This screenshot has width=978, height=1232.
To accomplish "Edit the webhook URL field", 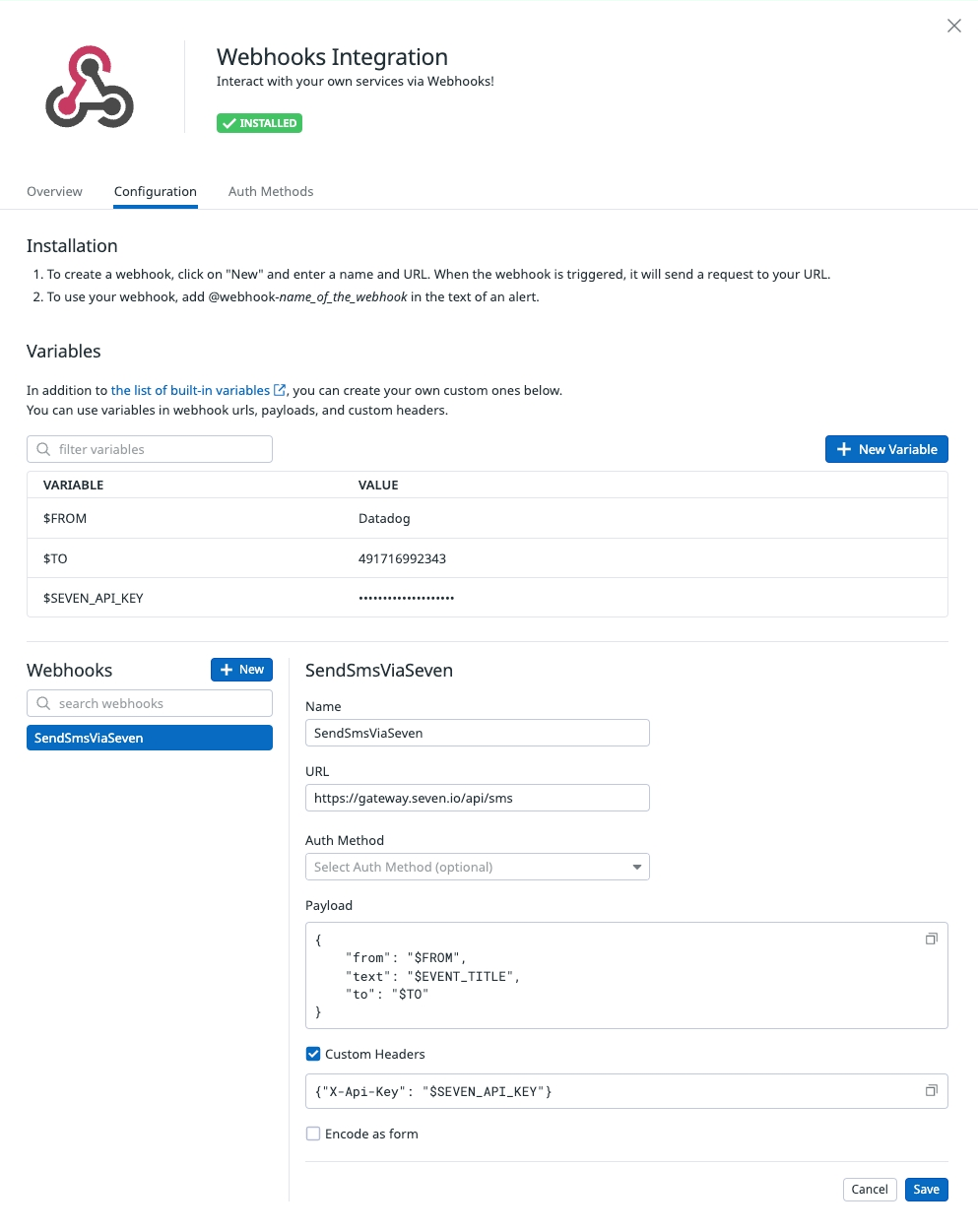I will (478, 798).
